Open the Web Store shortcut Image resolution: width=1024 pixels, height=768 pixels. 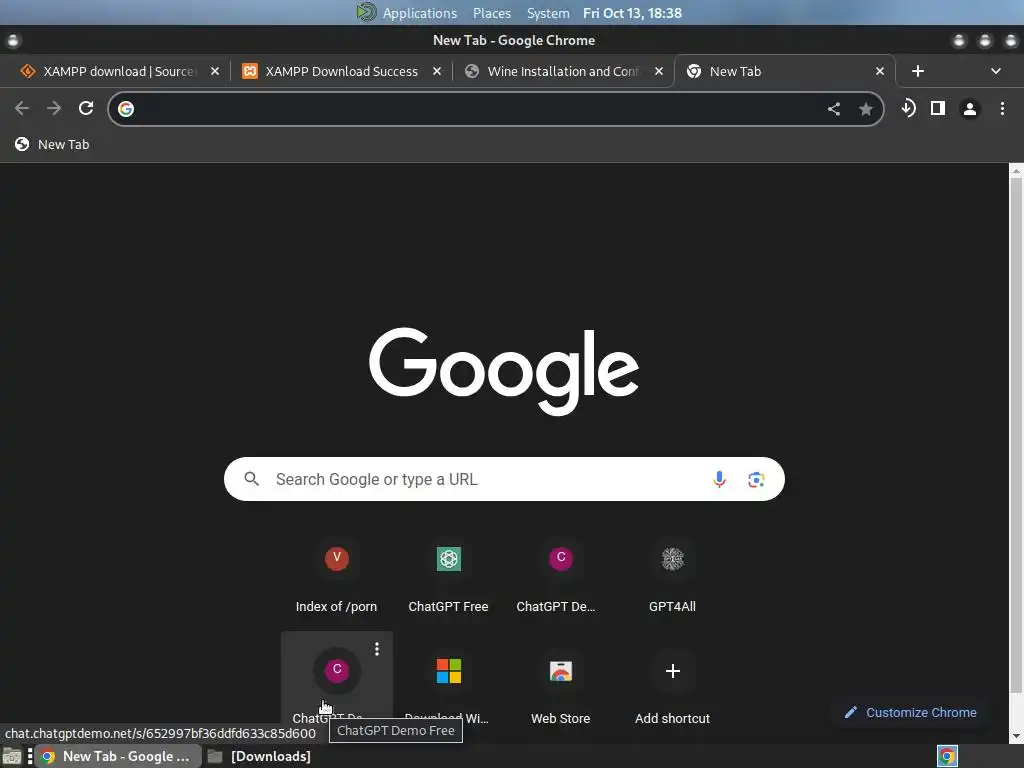point(560,688)
